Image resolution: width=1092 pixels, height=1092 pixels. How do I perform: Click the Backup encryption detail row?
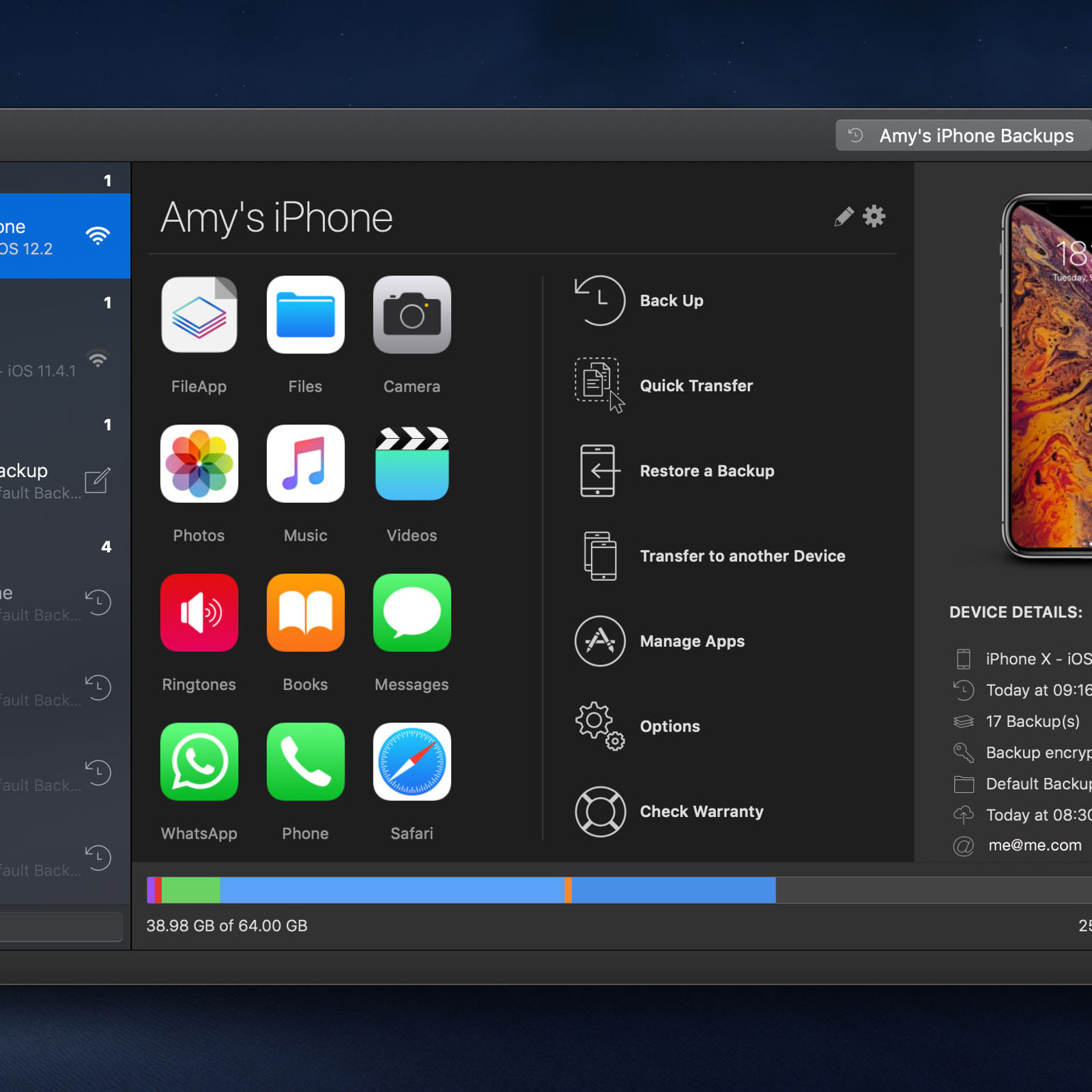tap(1022, 753)
